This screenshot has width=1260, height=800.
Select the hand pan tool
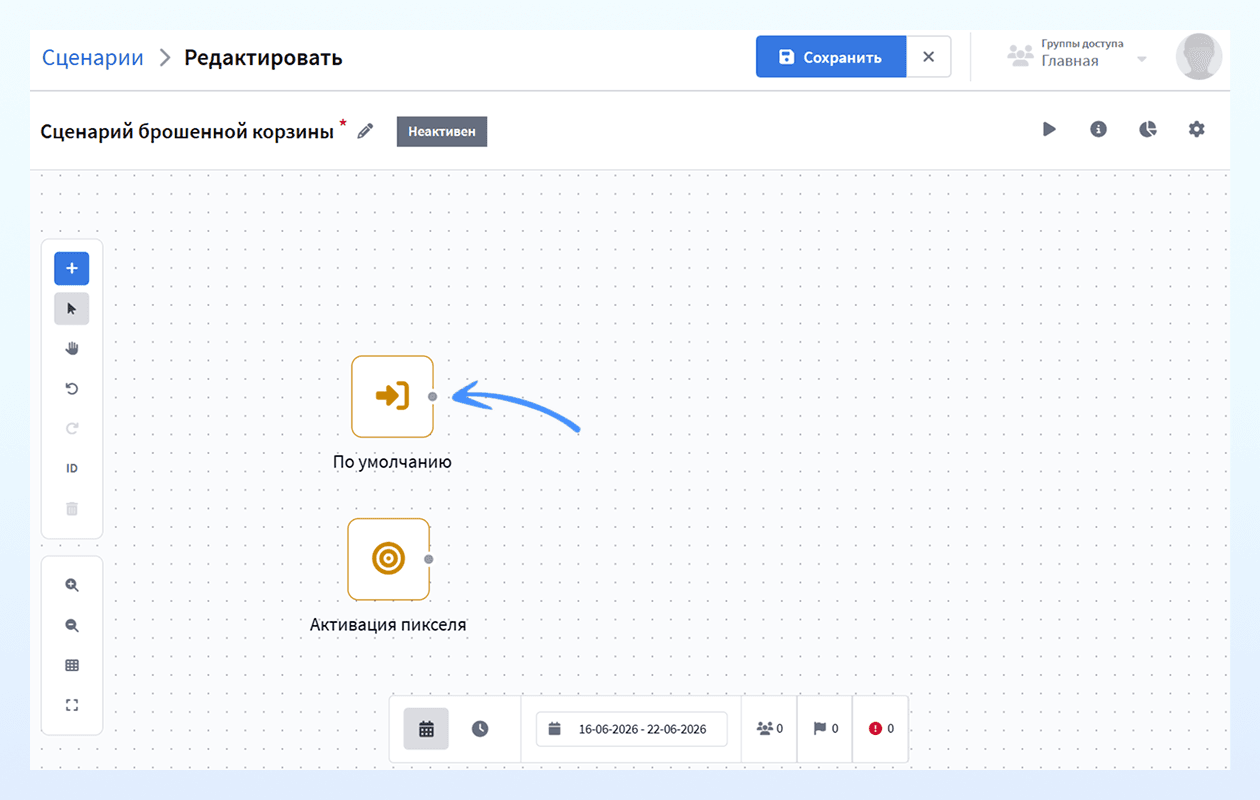pos(71,348)
